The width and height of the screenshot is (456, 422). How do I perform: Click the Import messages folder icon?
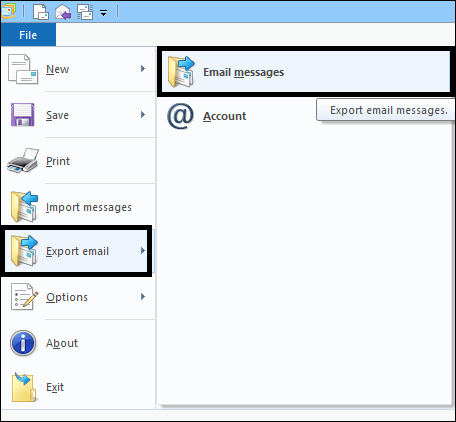pos(24,207)
